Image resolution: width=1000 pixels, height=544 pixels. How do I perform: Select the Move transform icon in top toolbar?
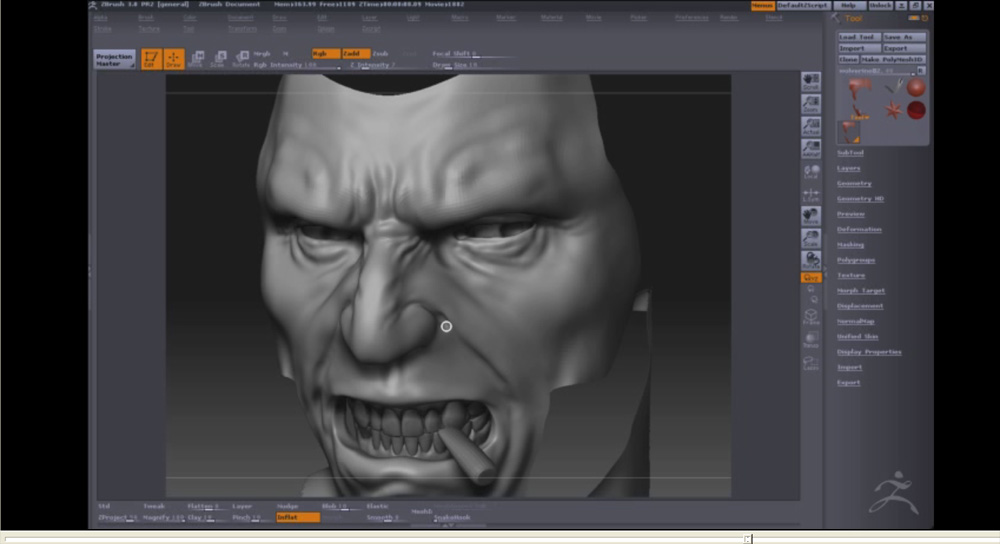click(x=196, y=59)
